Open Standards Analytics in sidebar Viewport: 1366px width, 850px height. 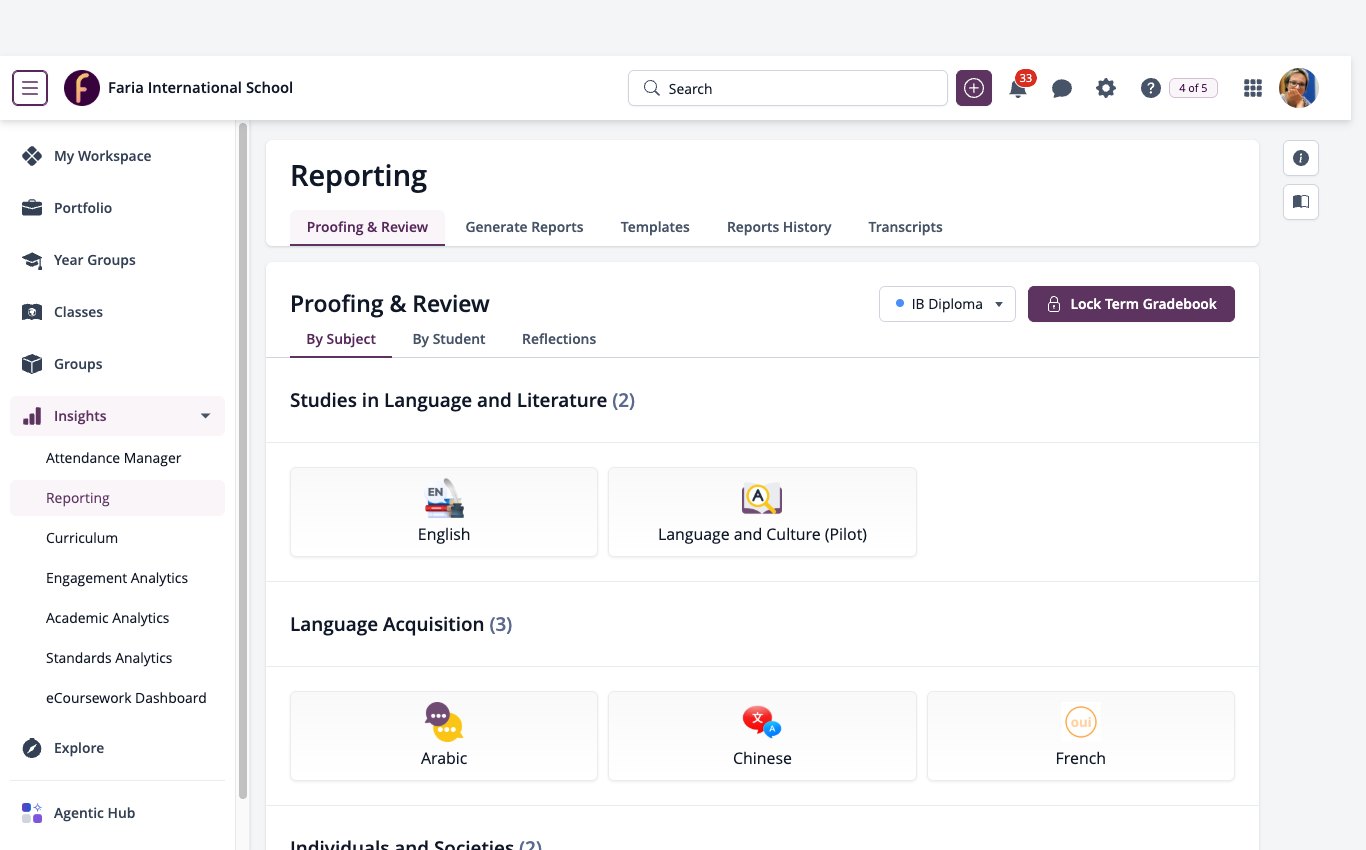(x=117, y=658)
